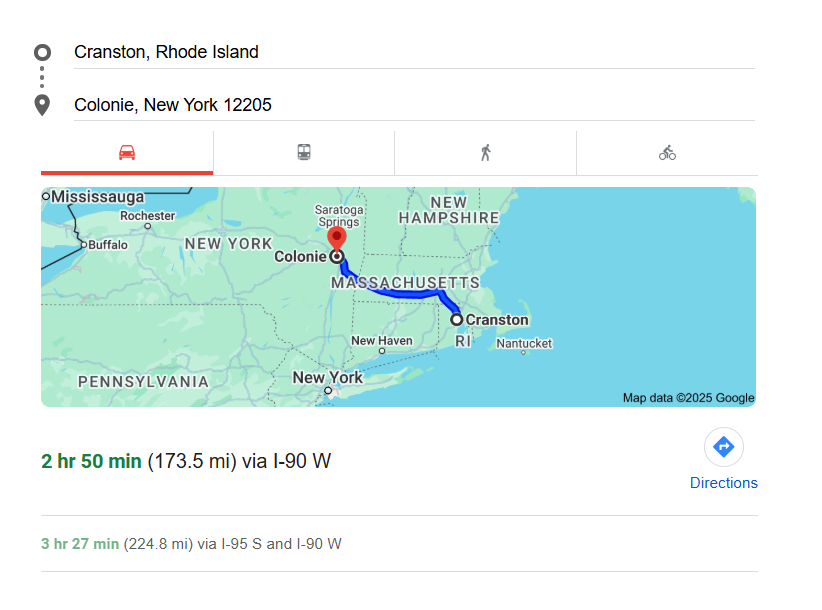Select the driving car travel mode tab
Screen dimensions: 822x610
(127, 152)
